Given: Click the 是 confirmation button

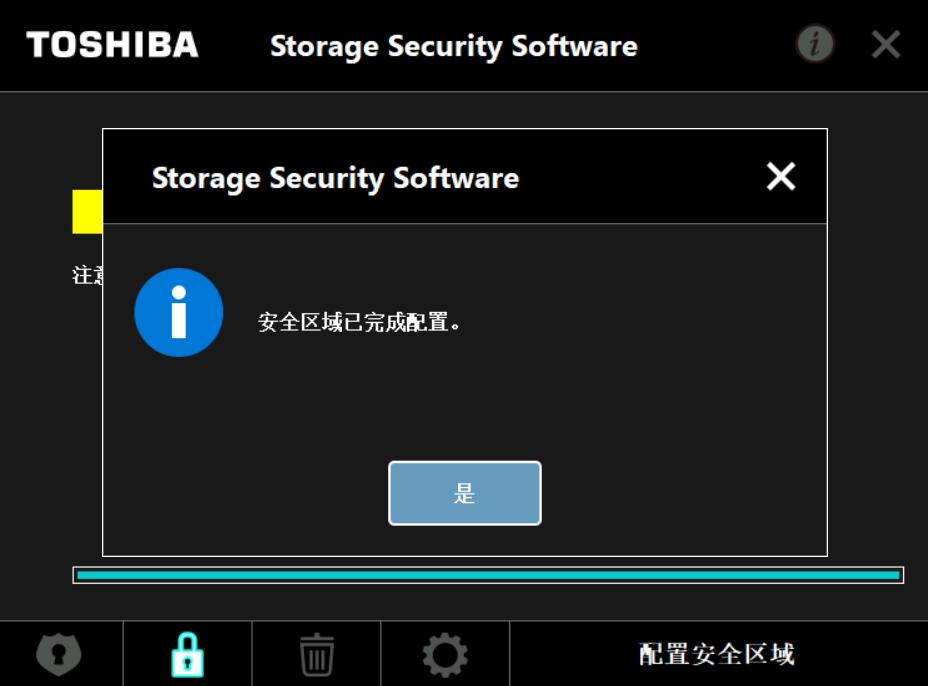Looking at the screenshot, I should [464, 493].
